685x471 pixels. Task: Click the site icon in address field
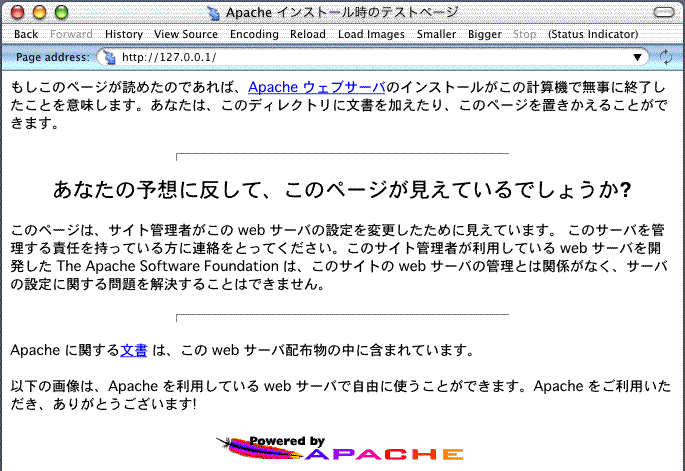coord(109,57)
